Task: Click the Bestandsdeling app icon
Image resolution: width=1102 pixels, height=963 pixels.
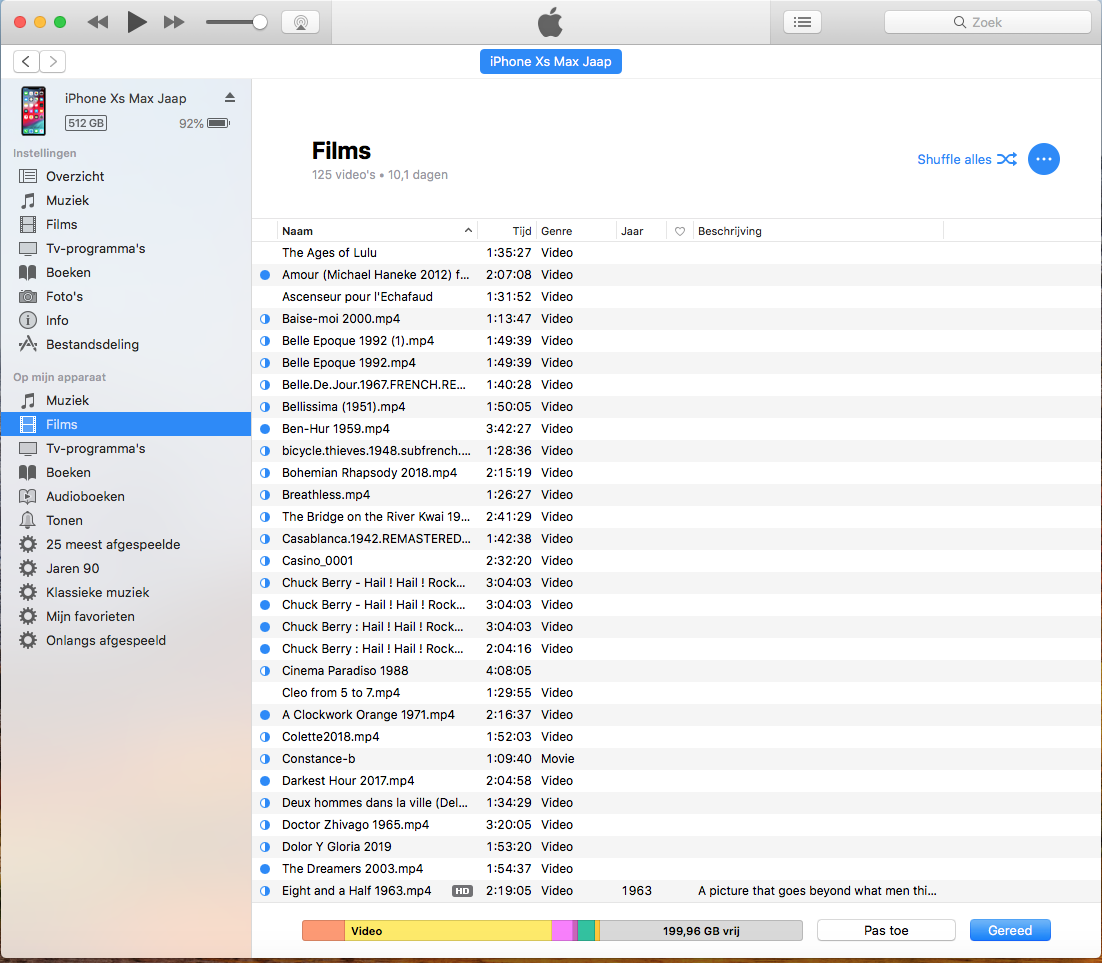Action: pyautogui.click(x=27, y=344)
